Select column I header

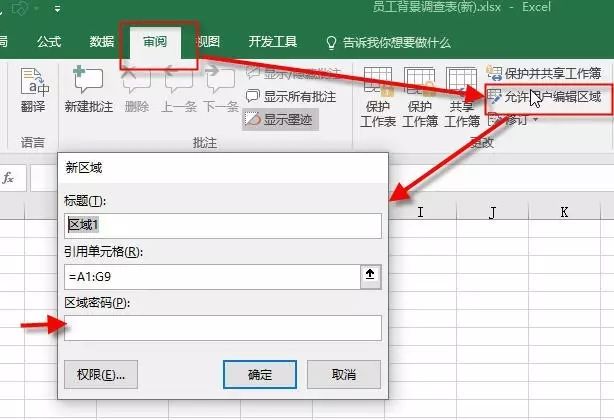coord(421,212)
